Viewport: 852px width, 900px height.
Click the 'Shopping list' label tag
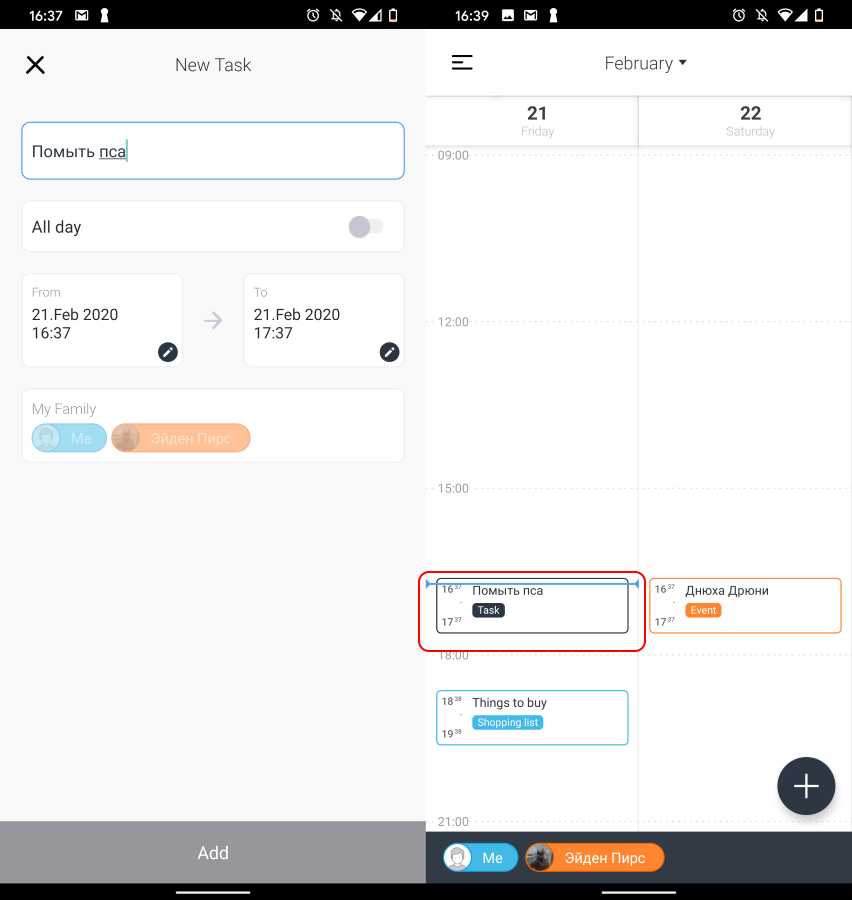pos(508,722)
